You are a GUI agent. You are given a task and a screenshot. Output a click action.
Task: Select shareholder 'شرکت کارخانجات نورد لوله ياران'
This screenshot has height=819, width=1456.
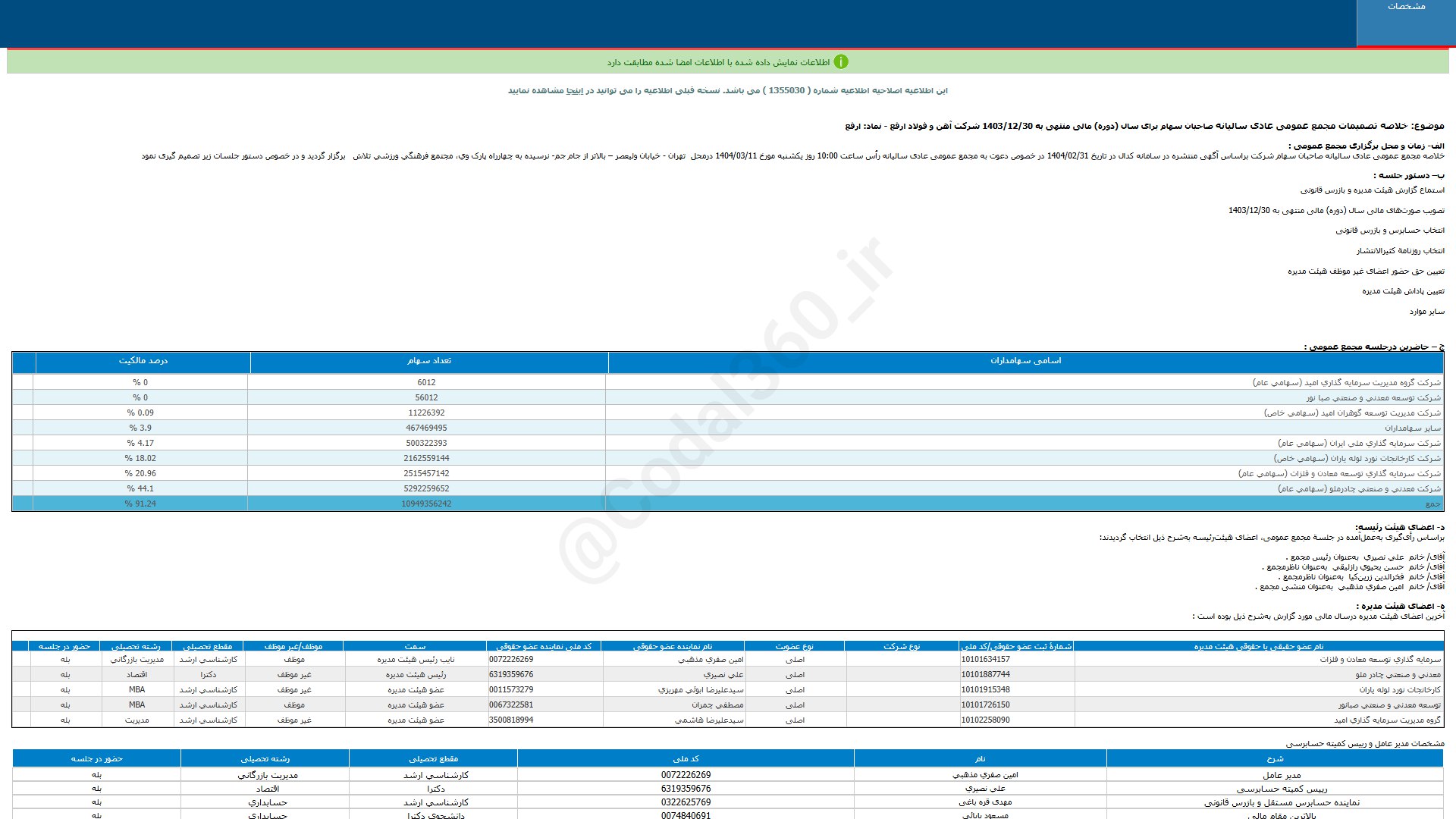click(x=1357, y=459)
